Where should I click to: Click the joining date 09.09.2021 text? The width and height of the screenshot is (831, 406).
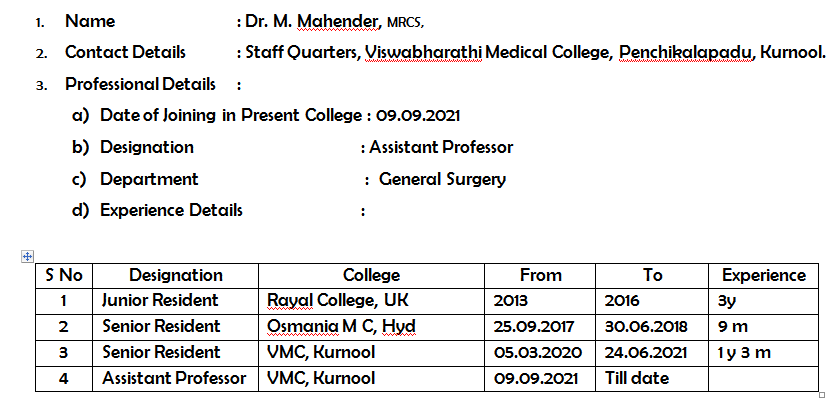(418, 116)
